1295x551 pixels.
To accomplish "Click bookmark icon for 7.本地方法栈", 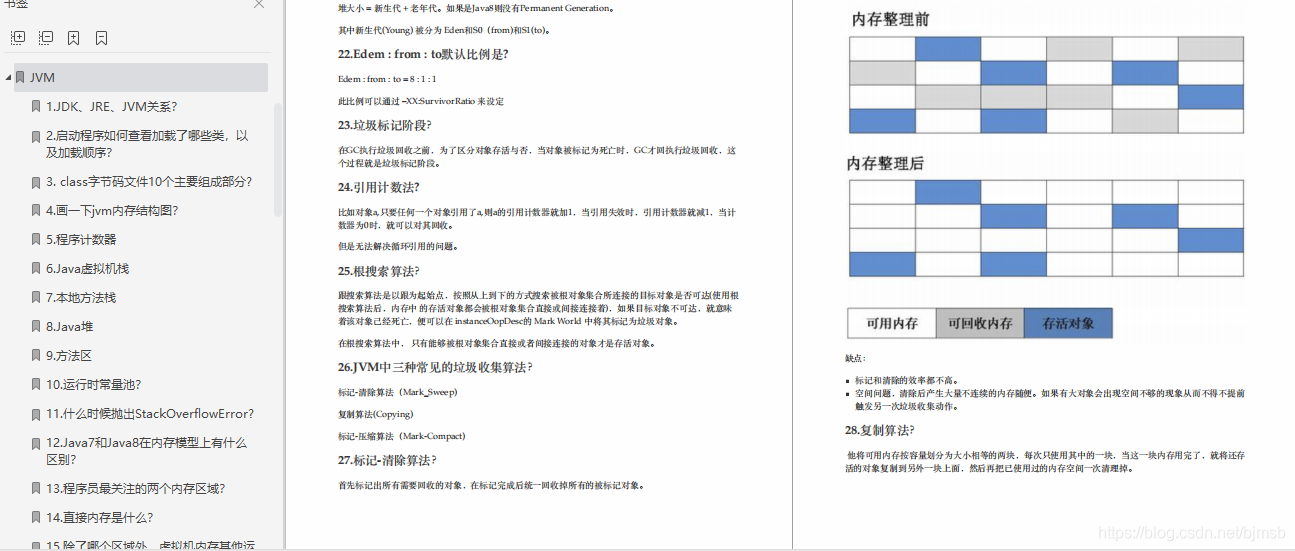I will coord(36,298).
